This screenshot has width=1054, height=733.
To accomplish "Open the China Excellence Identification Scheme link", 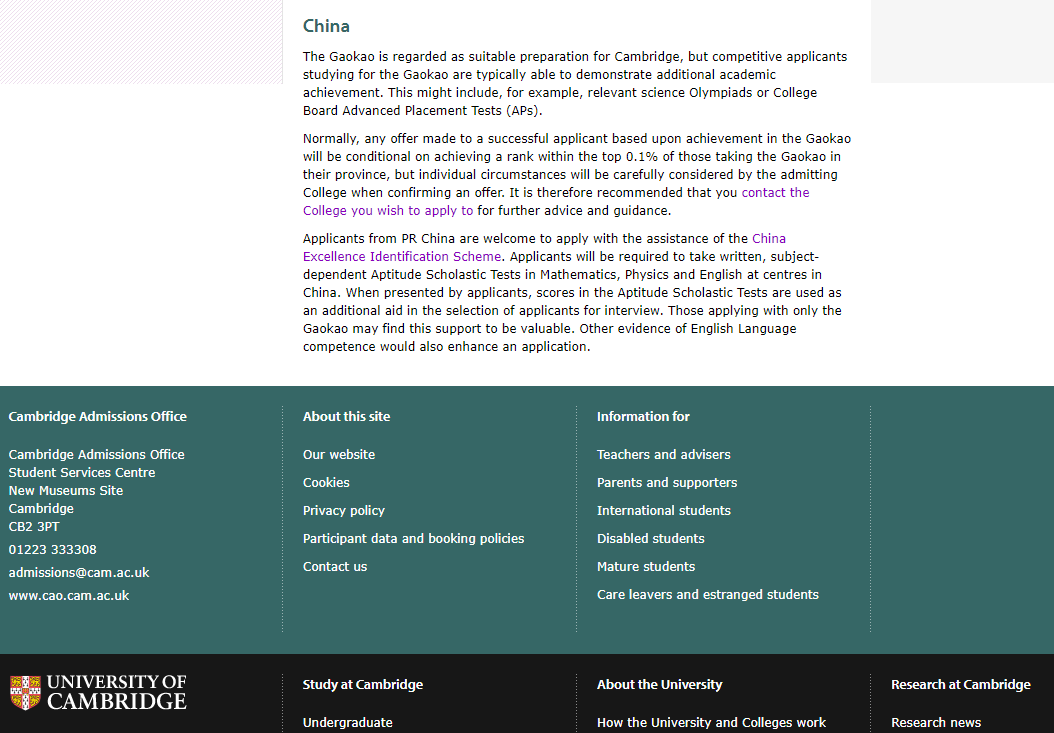I will pos(402,256).
